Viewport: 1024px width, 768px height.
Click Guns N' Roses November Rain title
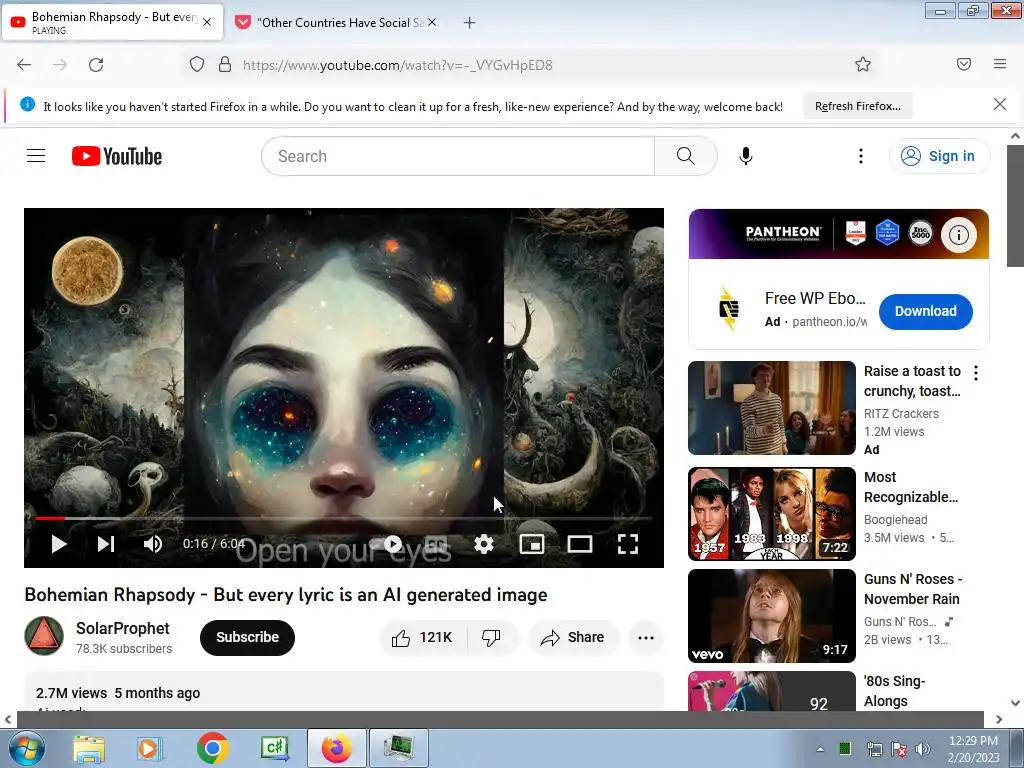[x=913, y=589]
